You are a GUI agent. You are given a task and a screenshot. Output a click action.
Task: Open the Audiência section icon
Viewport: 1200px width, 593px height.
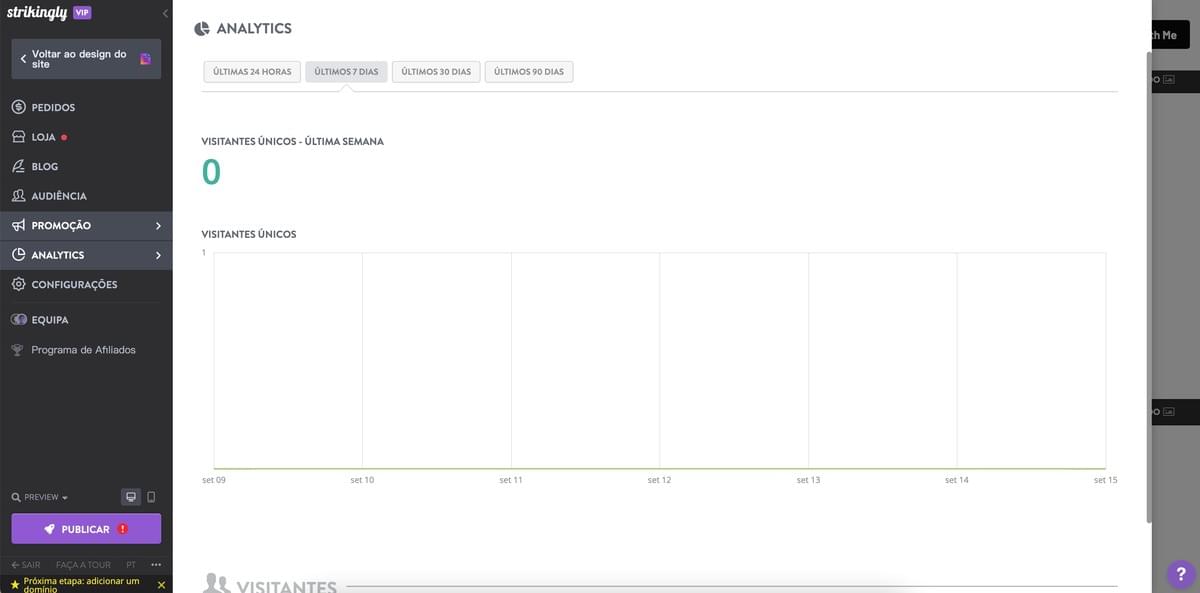(16, 194)
